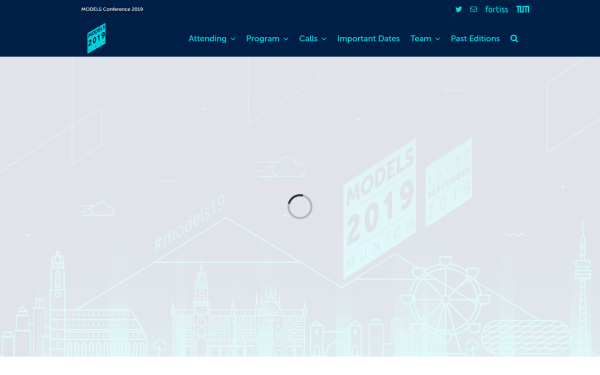
Task: Open the Past Editions link
Action: pyautogui.click(x=475, y=39)
